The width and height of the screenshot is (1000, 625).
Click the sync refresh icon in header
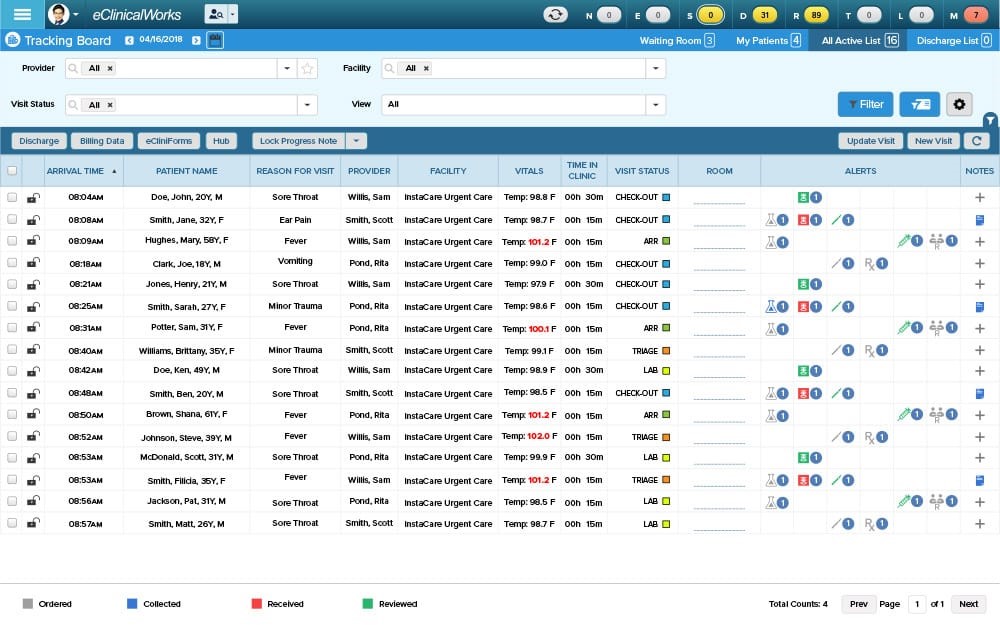pos(555,15)
